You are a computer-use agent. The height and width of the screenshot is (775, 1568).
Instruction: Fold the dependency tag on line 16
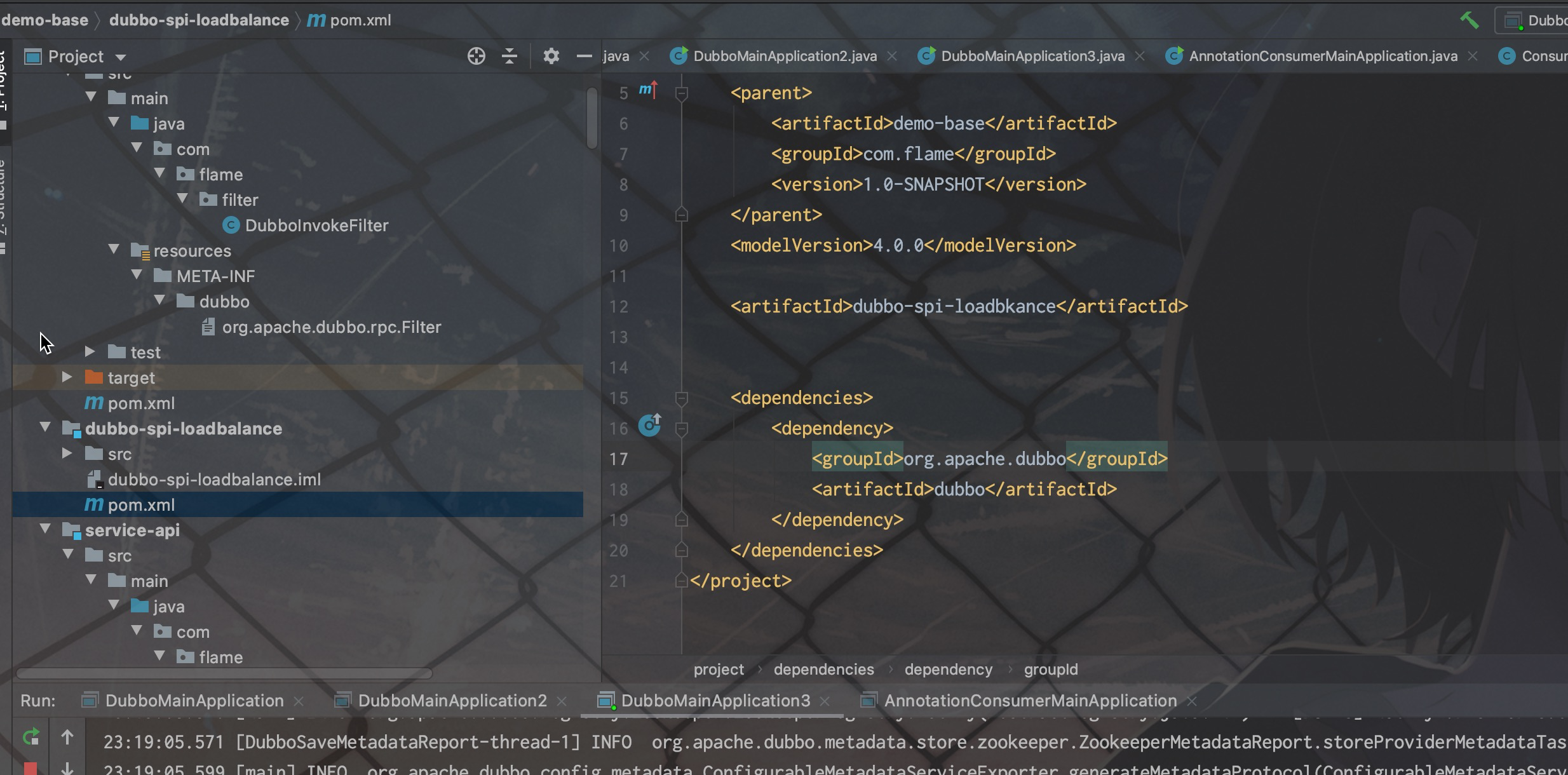coord(682,429)
